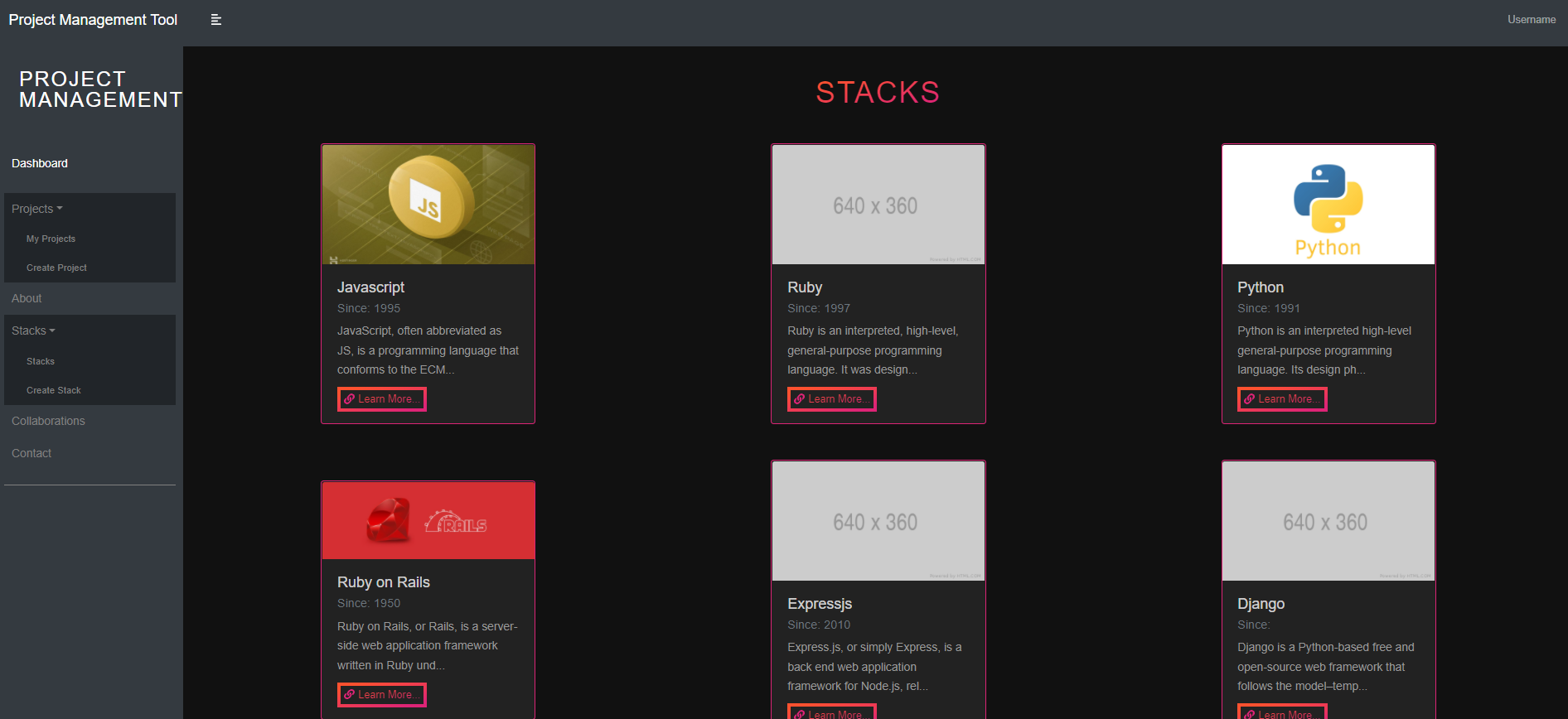
Task: Go to the Contact page
Action: coord(31,453)
